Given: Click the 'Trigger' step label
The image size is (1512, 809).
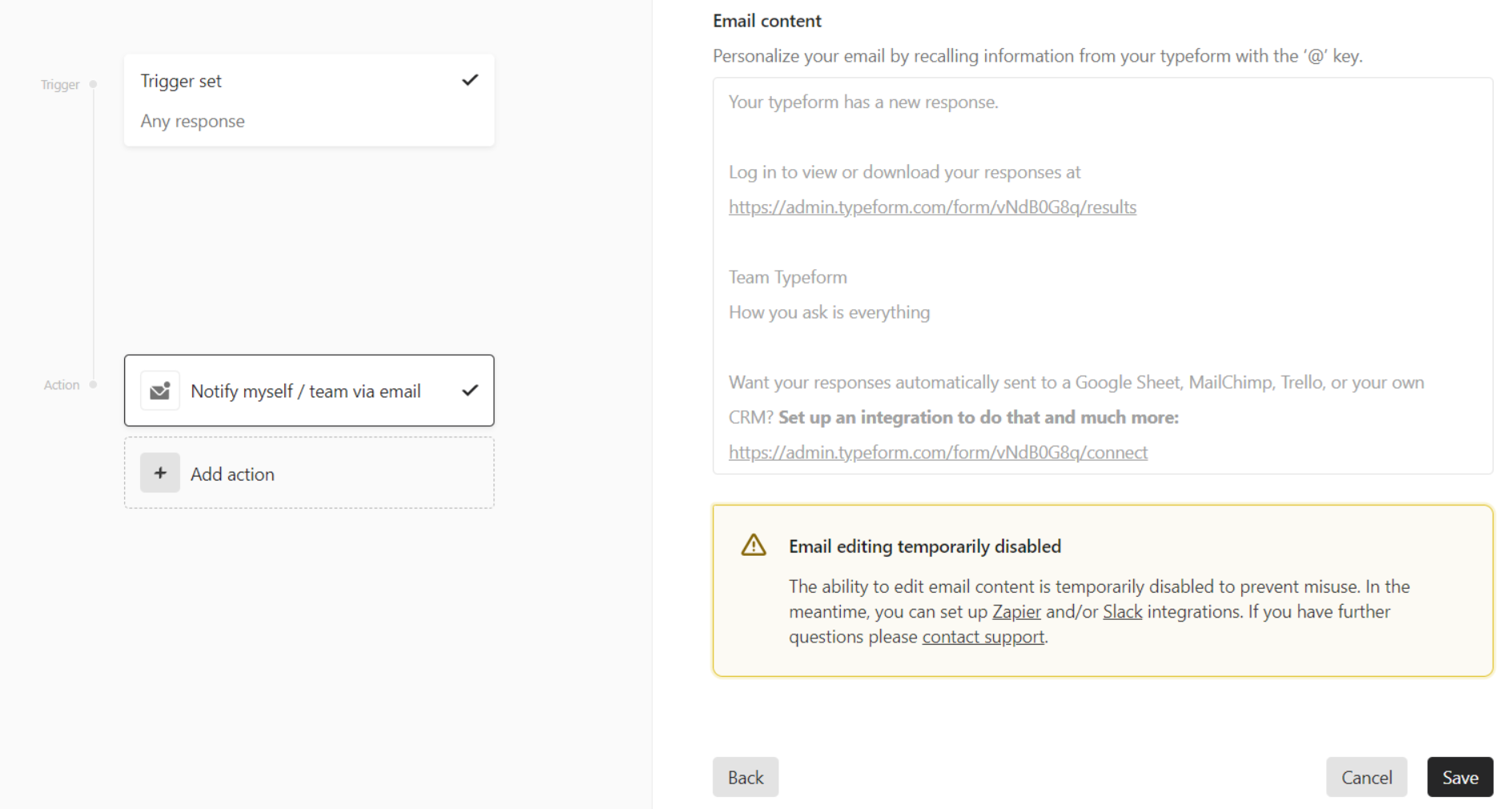Looking at the screenshot, I should tap(60, 85).
